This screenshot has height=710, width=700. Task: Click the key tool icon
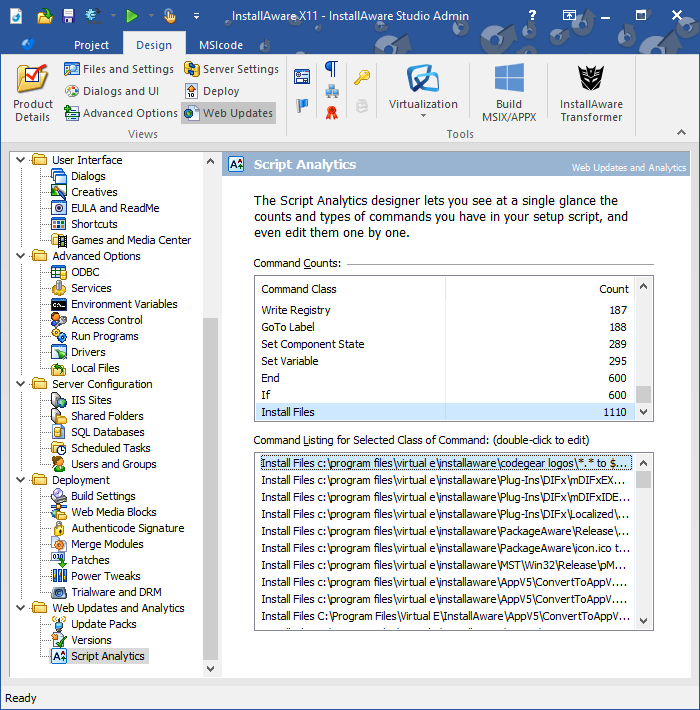point(362,77)
